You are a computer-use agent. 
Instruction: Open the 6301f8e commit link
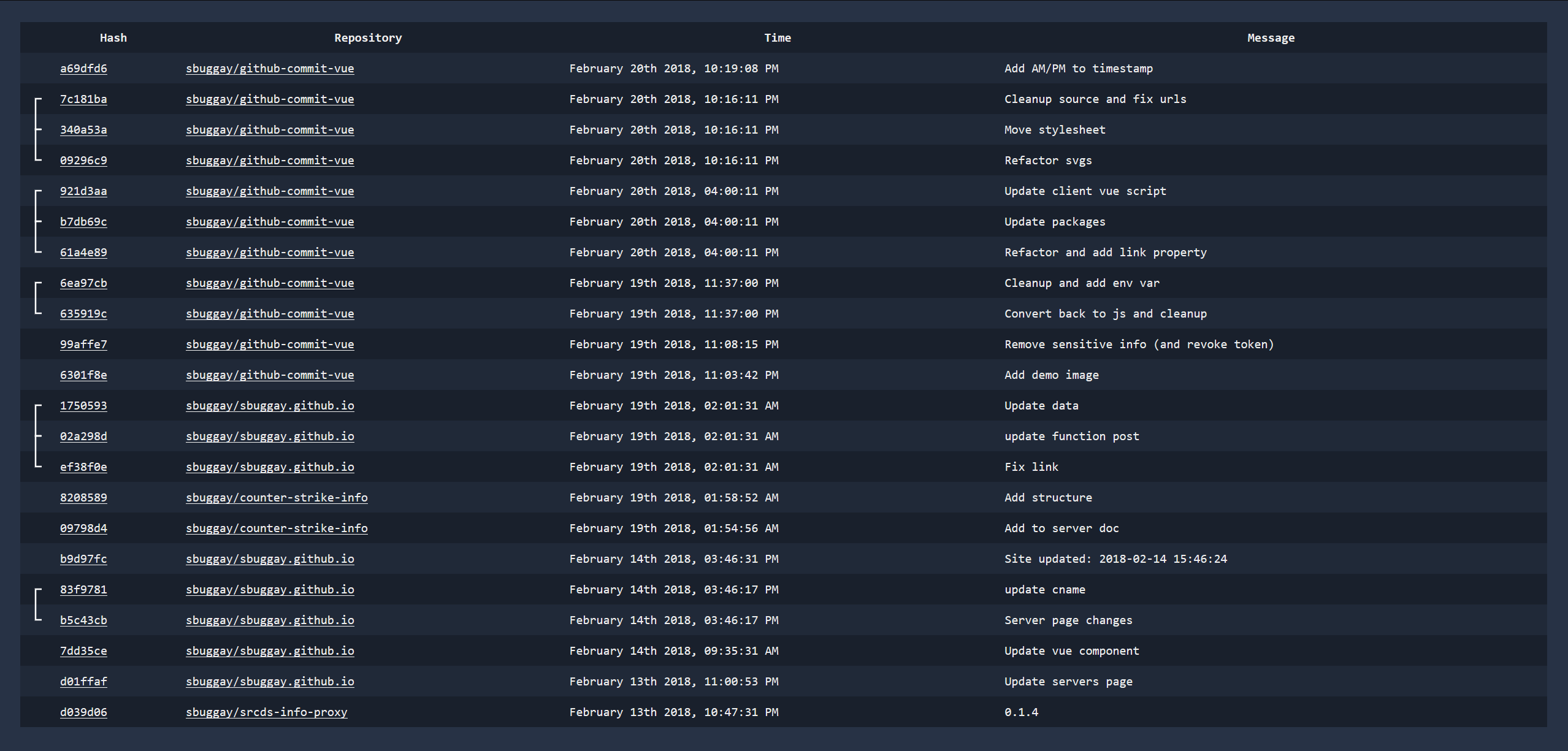(x=83, y=375)
